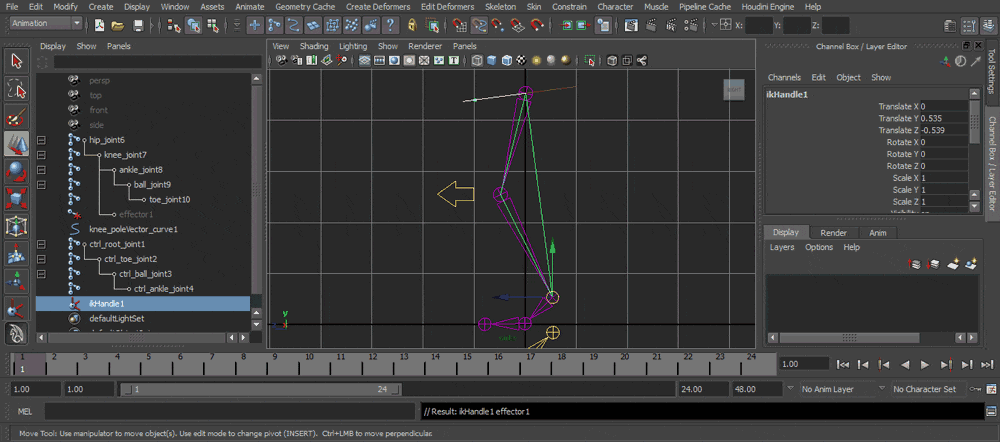
Task: Step forward one key
Action: tap(946, 364)
